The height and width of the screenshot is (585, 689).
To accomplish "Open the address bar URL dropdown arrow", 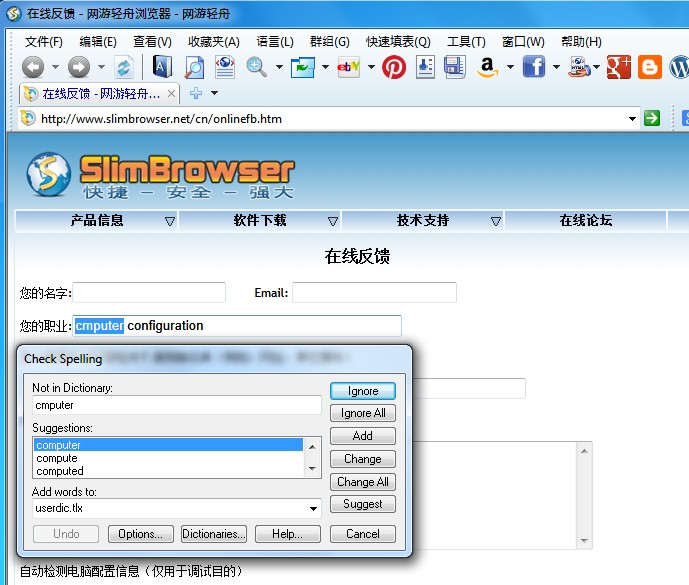I will point(632,119).
